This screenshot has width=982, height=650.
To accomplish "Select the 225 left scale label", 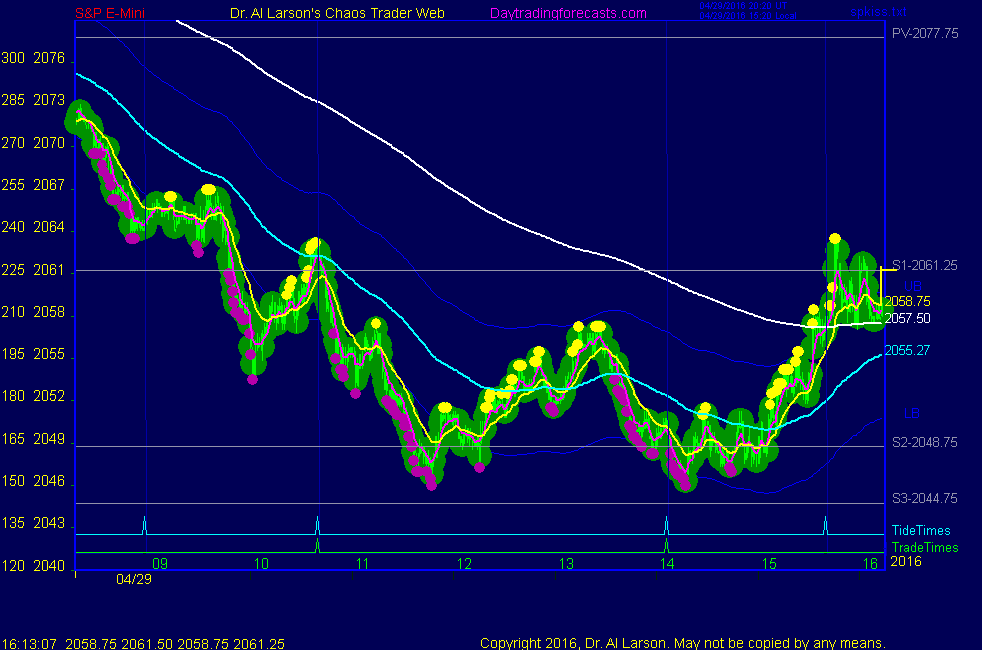I will point(13,270).
